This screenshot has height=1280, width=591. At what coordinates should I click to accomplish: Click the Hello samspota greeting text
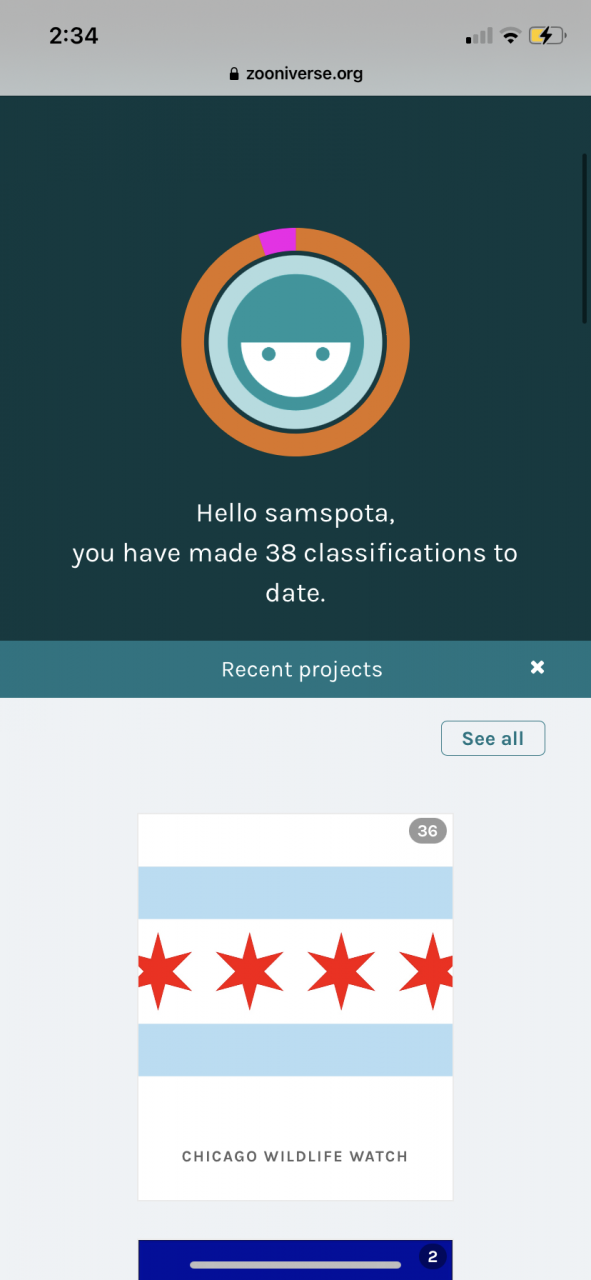pos(296,514)
